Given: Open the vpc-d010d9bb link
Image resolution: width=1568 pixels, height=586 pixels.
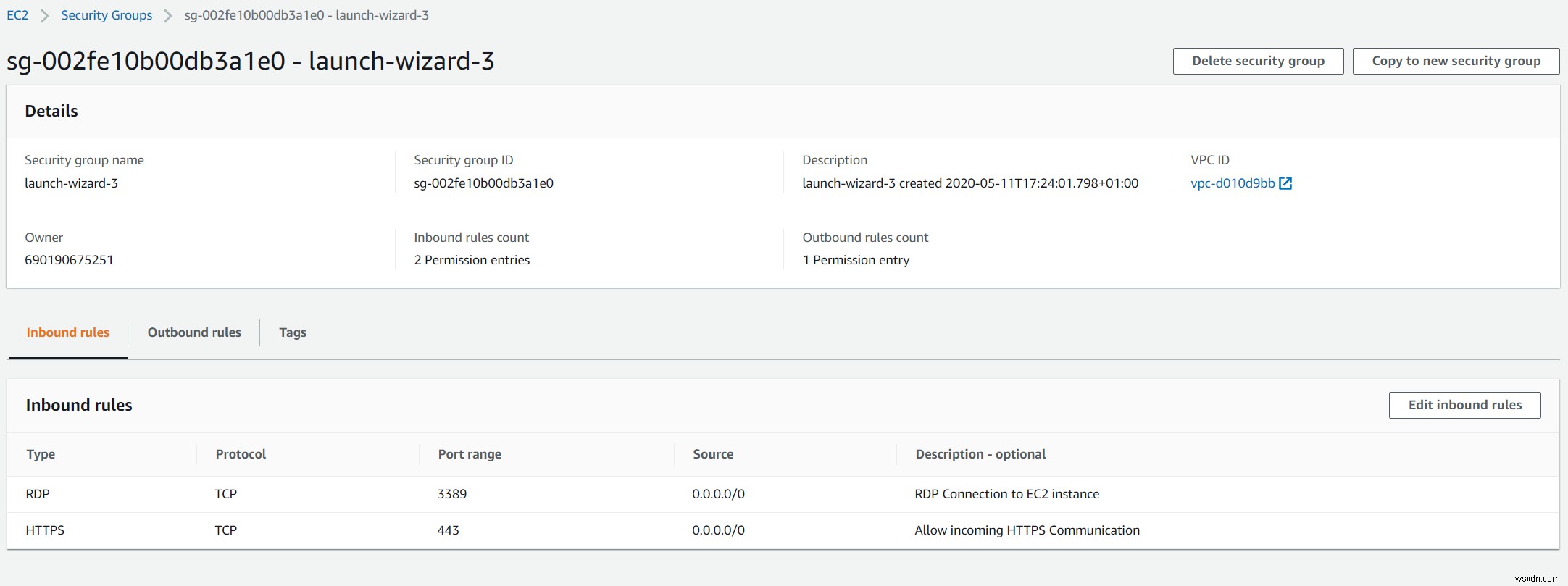Looking at the screenshot, I should pos(1232,183).
